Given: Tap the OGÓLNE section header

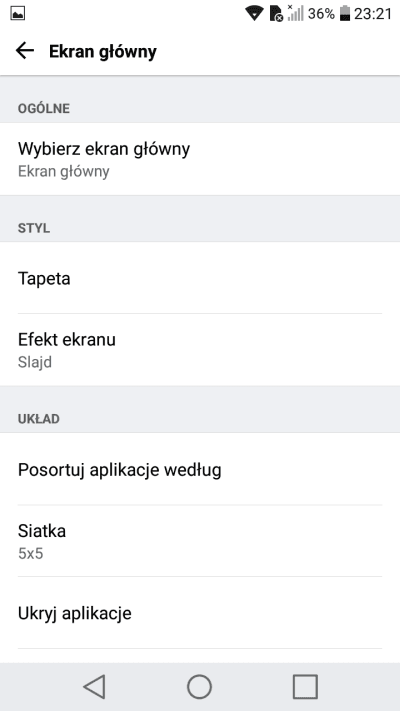Looking at the screenshot, I should click(x=44, y=108).
